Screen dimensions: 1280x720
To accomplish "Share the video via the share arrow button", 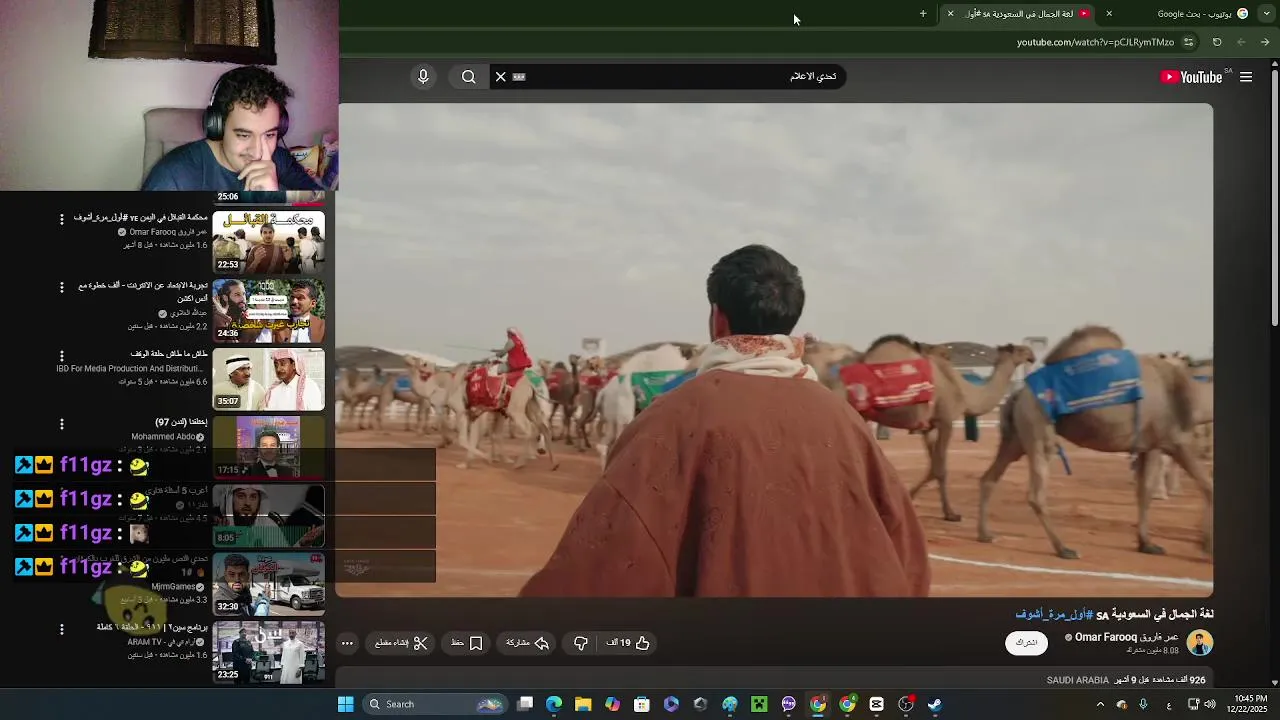I will pyautogui.click(x=528, y=643).
